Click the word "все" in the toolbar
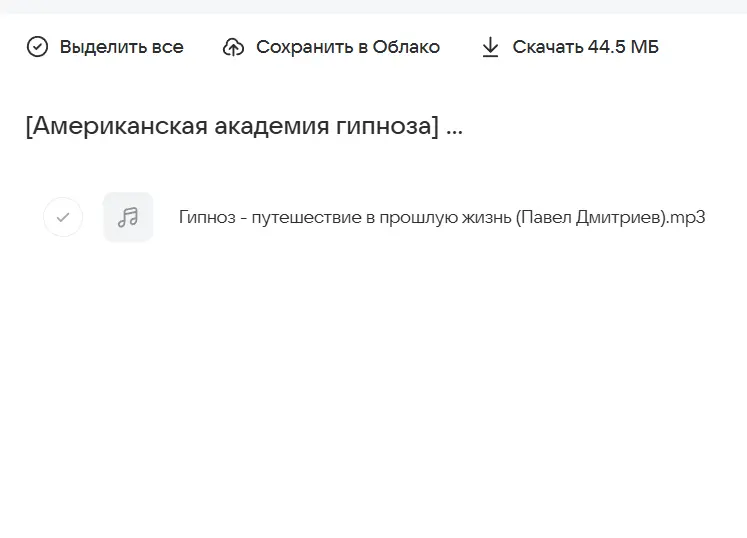747x538 pixels. coord(168,47)
